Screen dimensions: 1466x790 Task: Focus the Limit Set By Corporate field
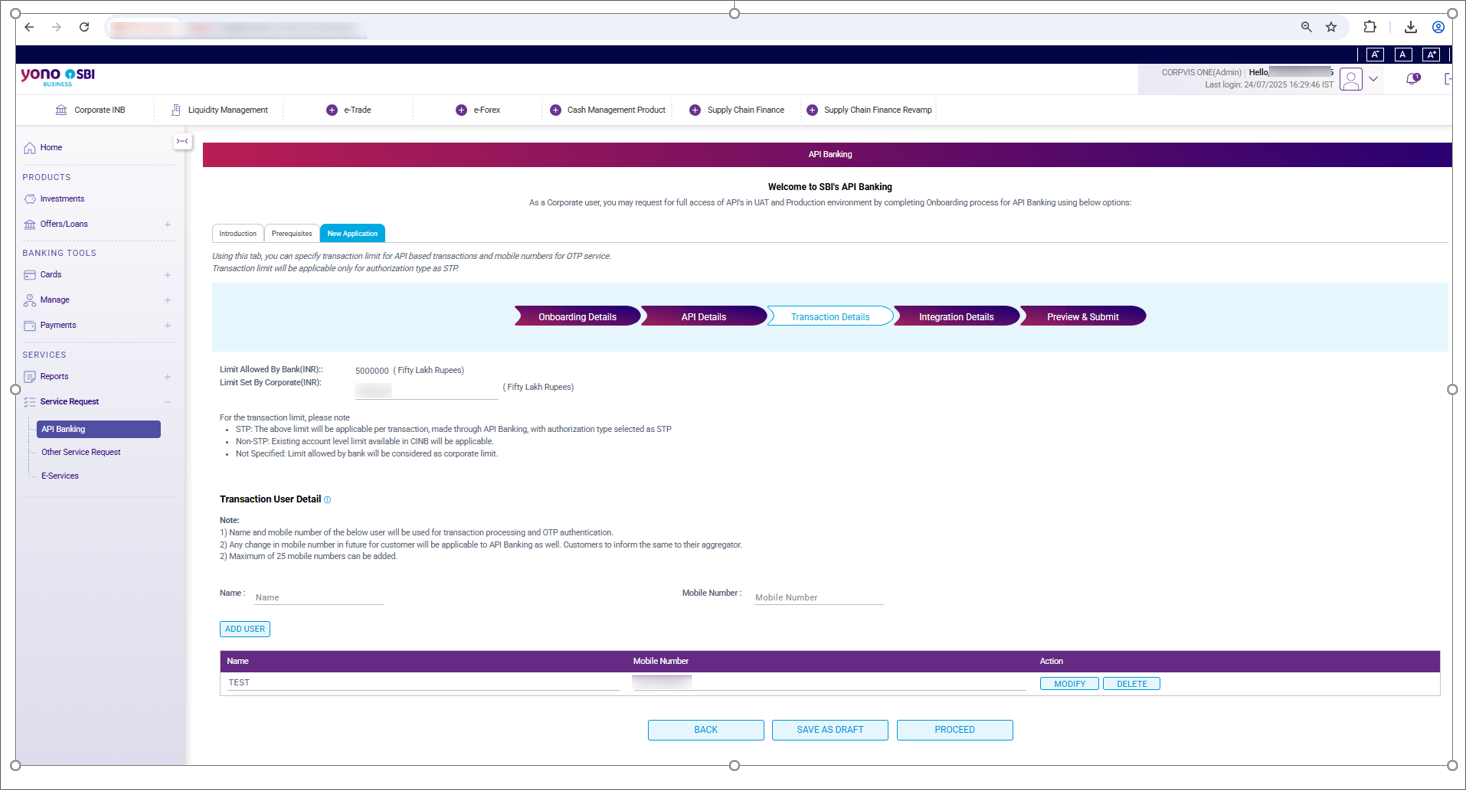427,389
